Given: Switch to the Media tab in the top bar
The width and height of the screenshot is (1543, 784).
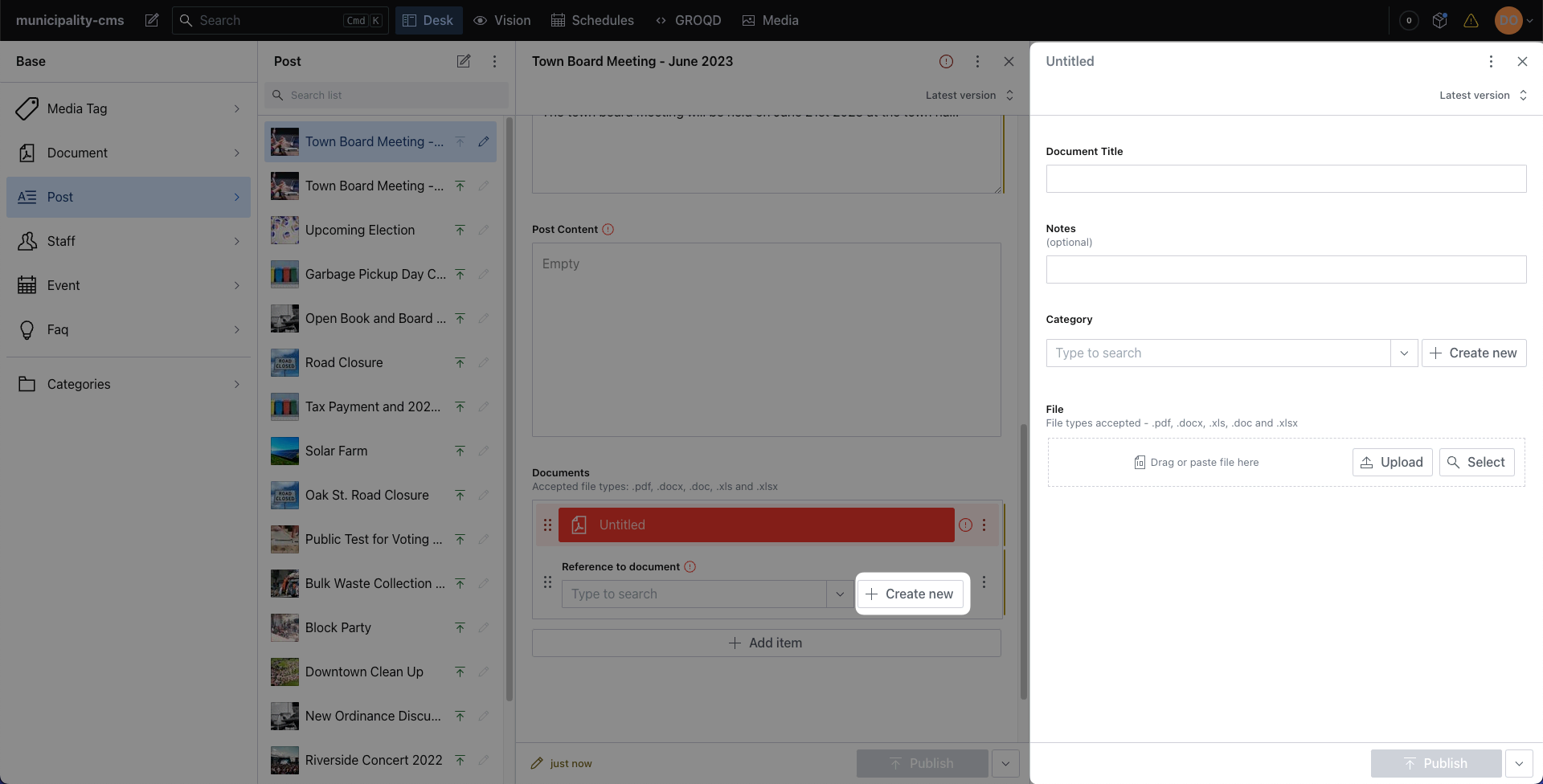Looking at the screenshot, I should coord(770,20).
